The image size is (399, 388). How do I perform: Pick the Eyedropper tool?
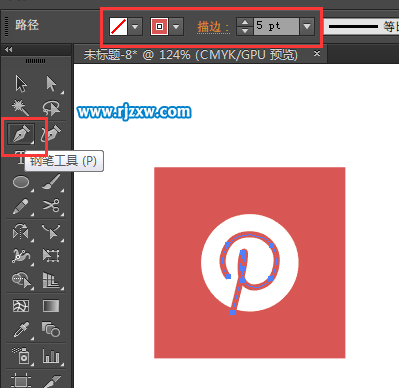coord(21,330)
